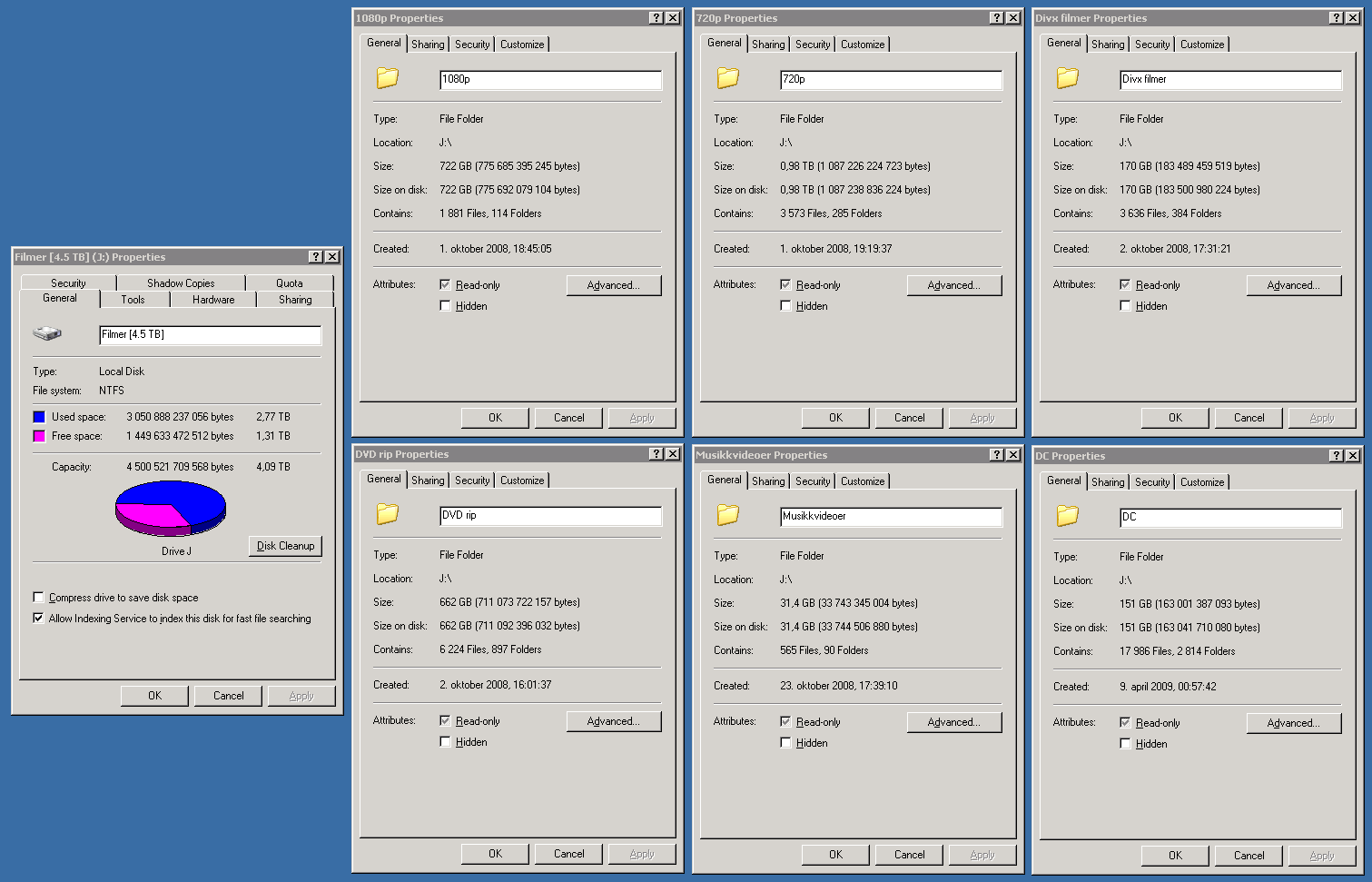Toggle Read-only in DVD rip Properties

point(445,720)
